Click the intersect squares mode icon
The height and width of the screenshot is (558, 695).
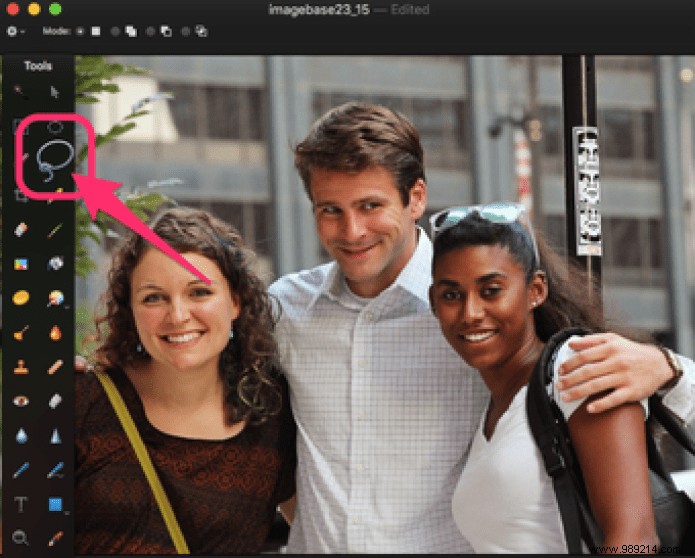(201, 31)
